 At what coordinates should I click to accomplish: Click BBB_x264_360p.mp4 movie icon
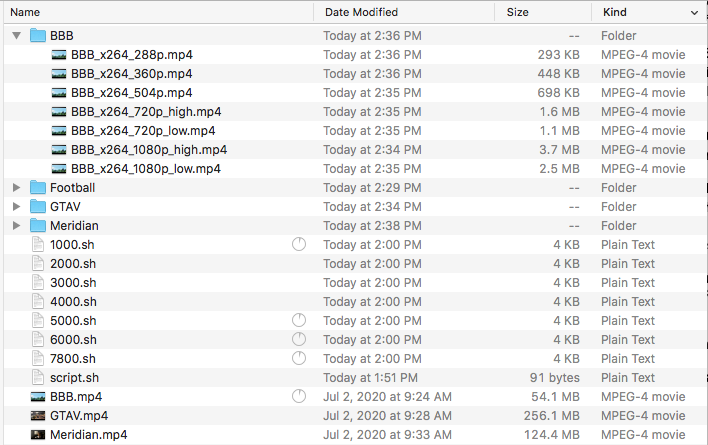59,74
